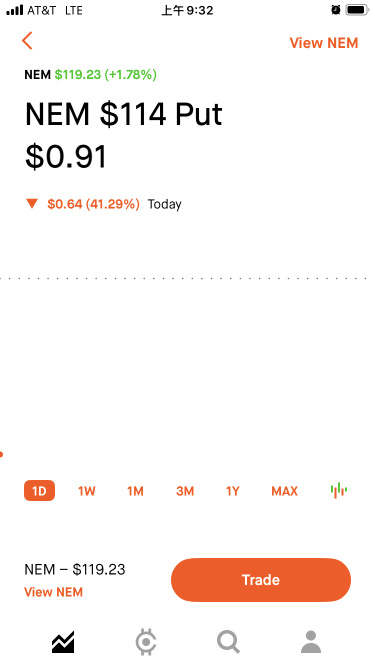This screenshot has width=375, height=667.
Task: Switch chart to 1M range
Action: click(x=135, y=491)
